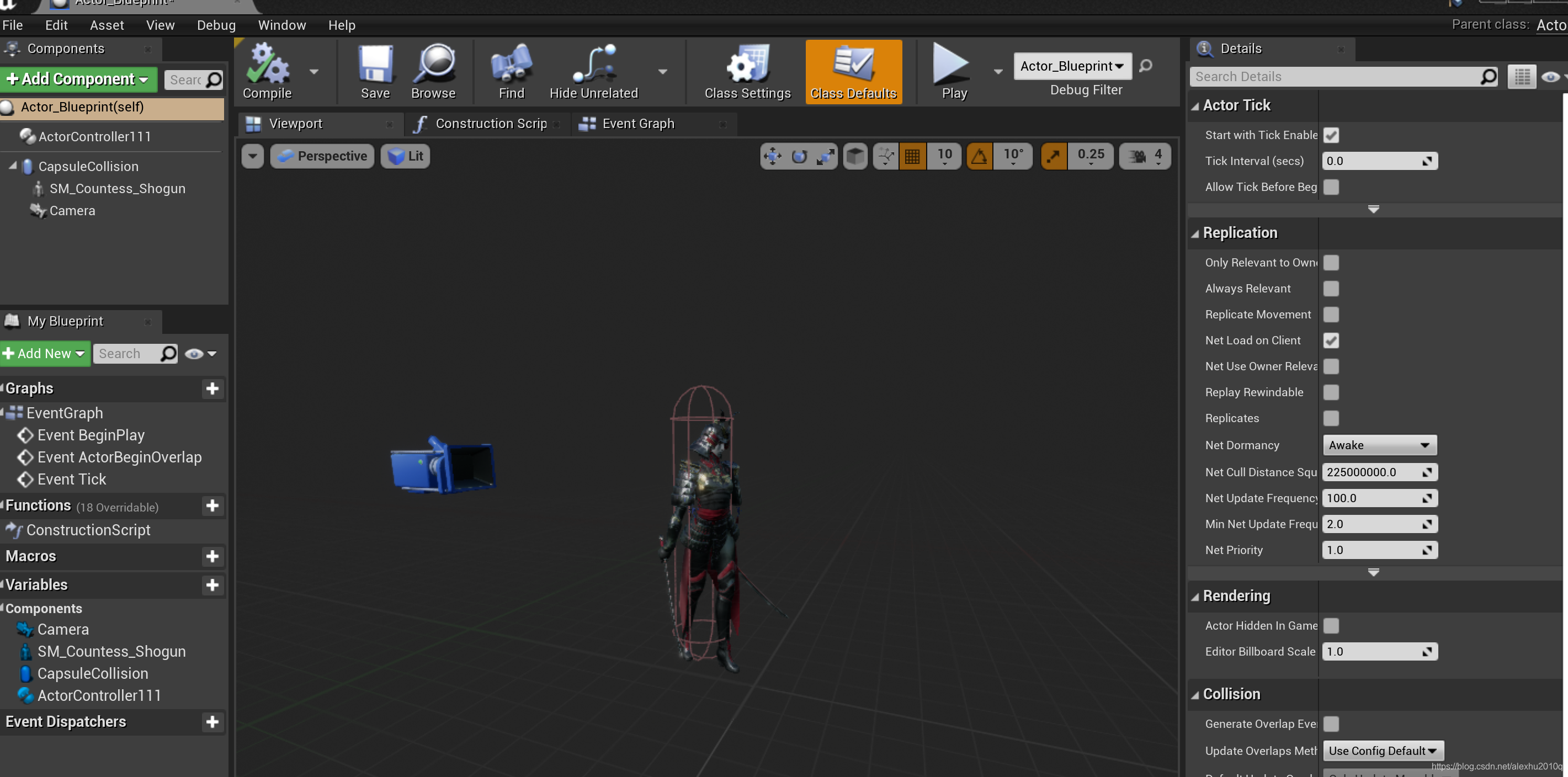Collapse the Actor Tick section
The width and height of the screenshot is (1568, 777).
pyautogui.click(x=1195, y=107)
